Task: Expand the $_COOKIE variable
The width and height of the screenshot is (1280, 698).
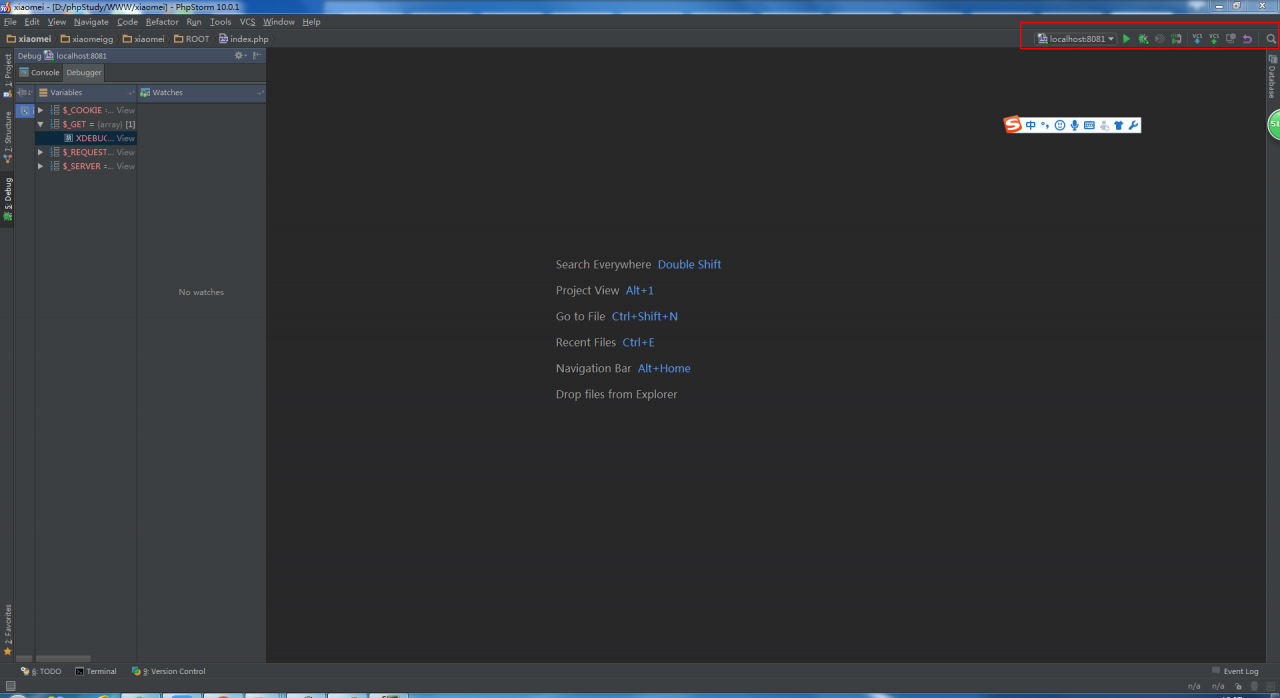Action: (x=41, y=110)
